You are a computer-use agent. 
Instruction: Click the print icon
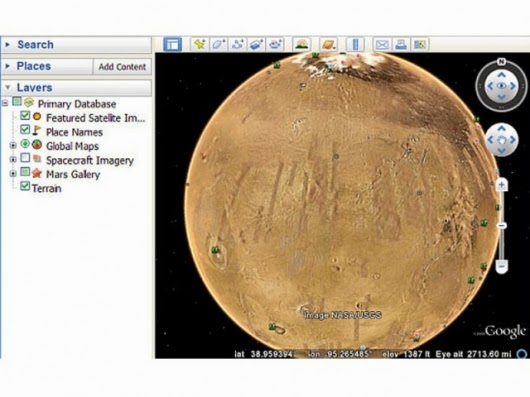(401, 44)
